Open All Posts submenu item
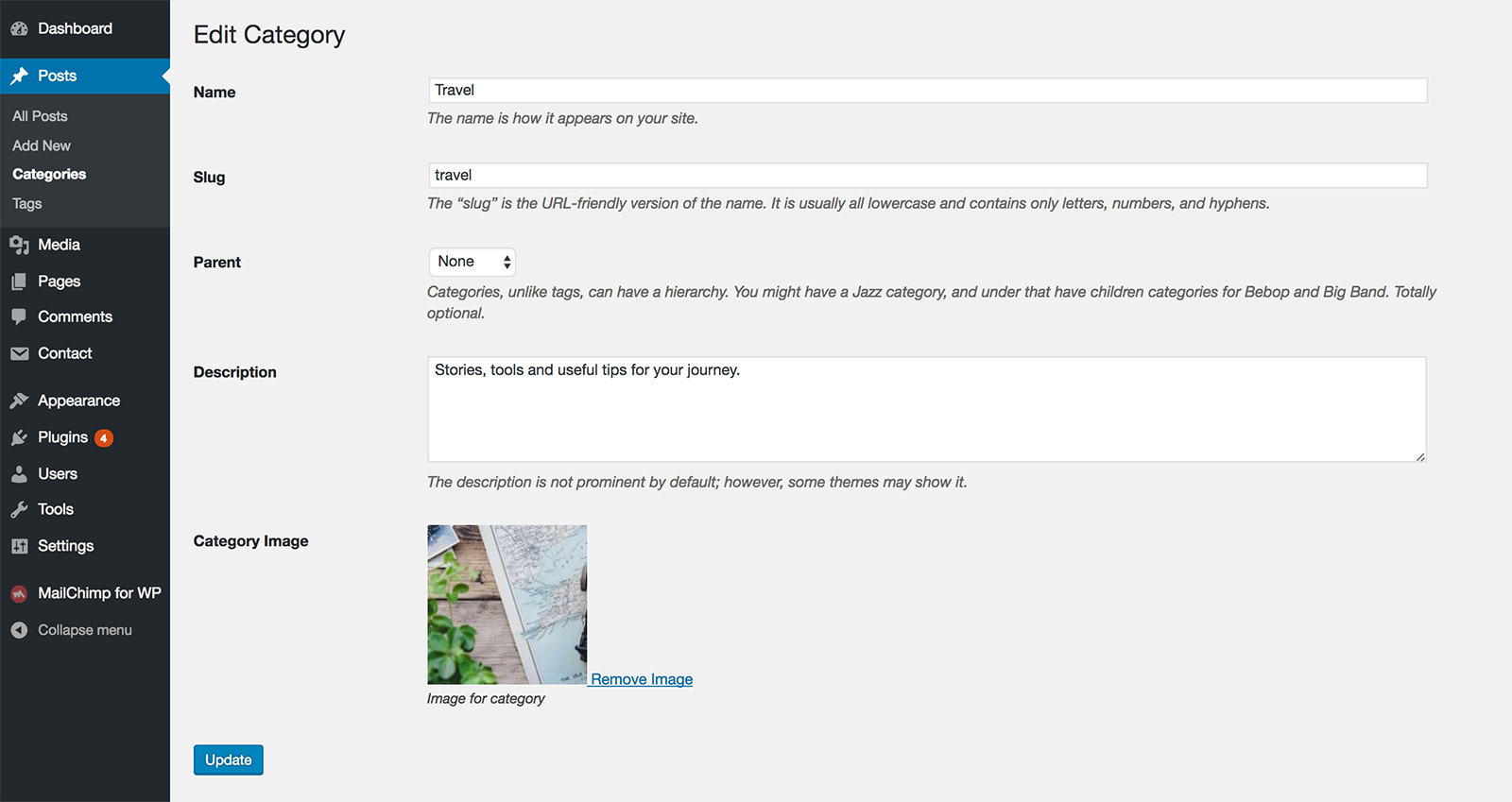 tap(40, 116)
